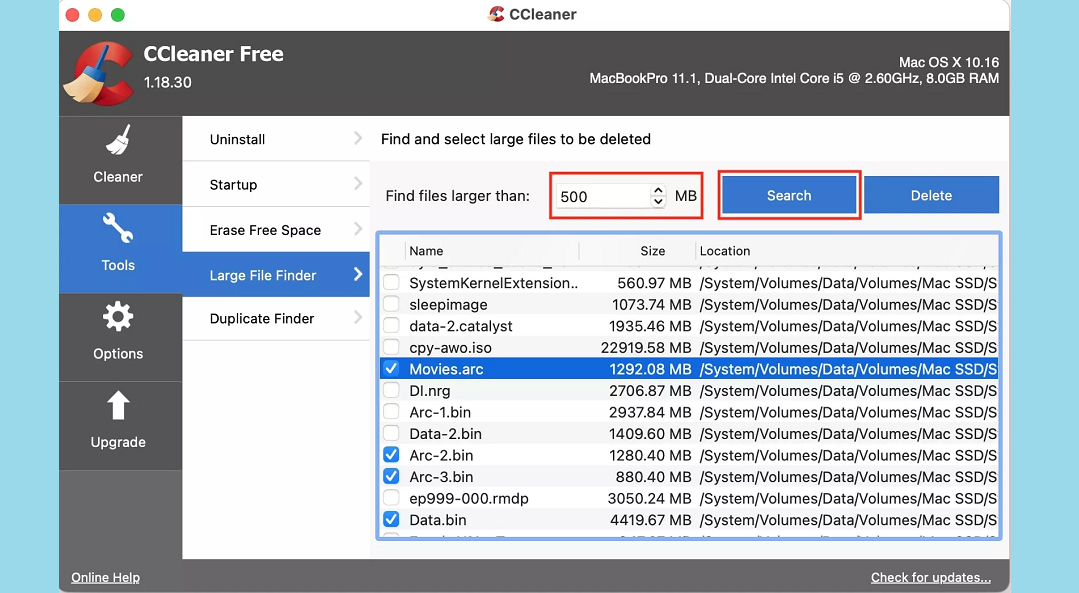Check the data-2.catalyst checkbox
Image resolution: width=1079 pixels, height=593 pixels.
(x=391, y=325)
